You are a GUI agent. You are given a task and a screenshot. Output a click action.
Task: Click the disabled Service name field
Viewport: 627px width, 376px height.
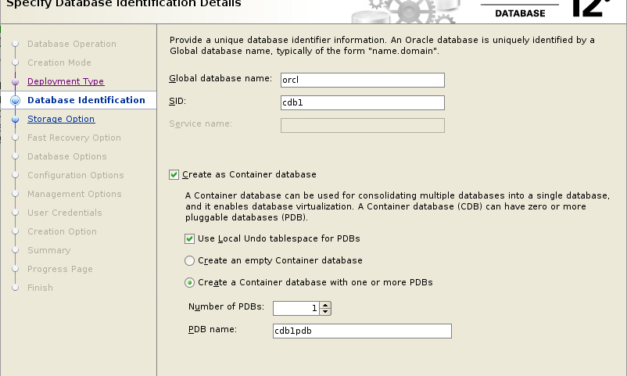[362, 126]
